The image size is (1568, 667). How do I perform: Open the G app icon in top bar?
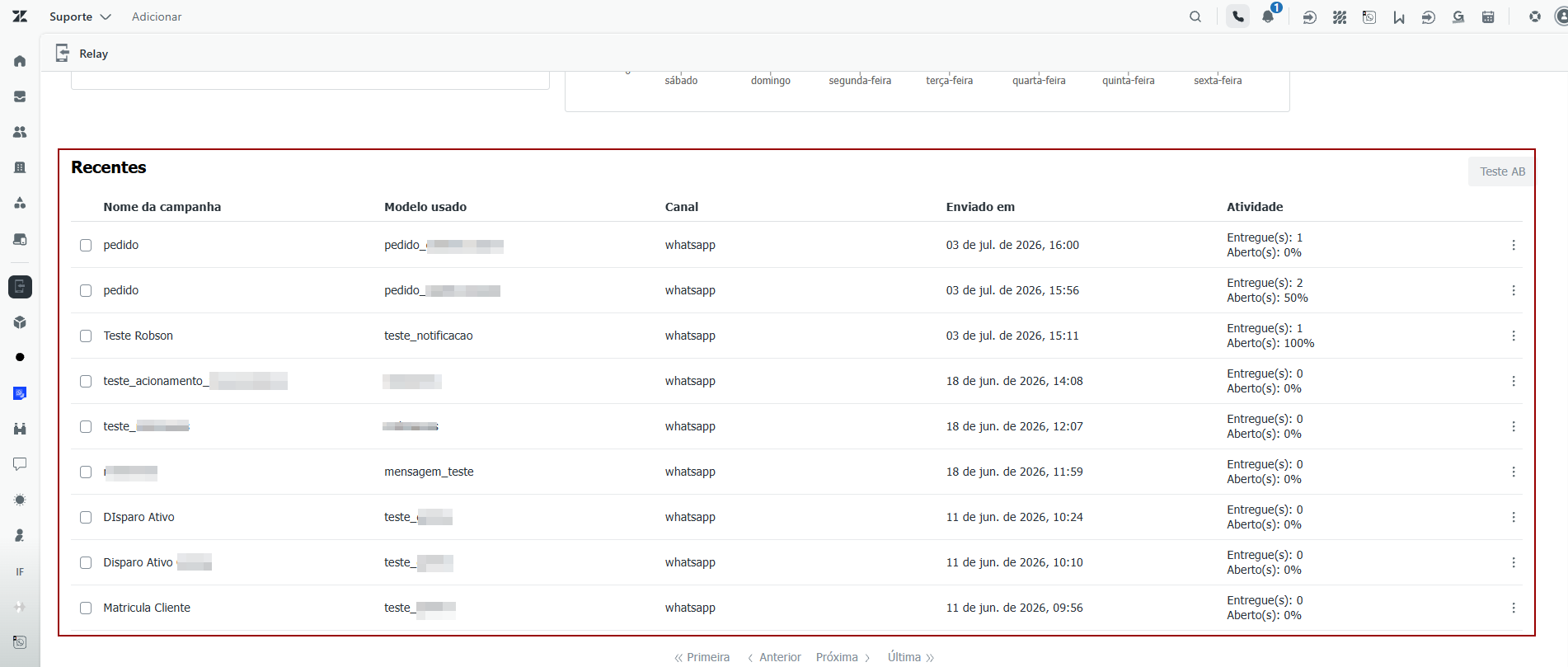point(1458,16)
